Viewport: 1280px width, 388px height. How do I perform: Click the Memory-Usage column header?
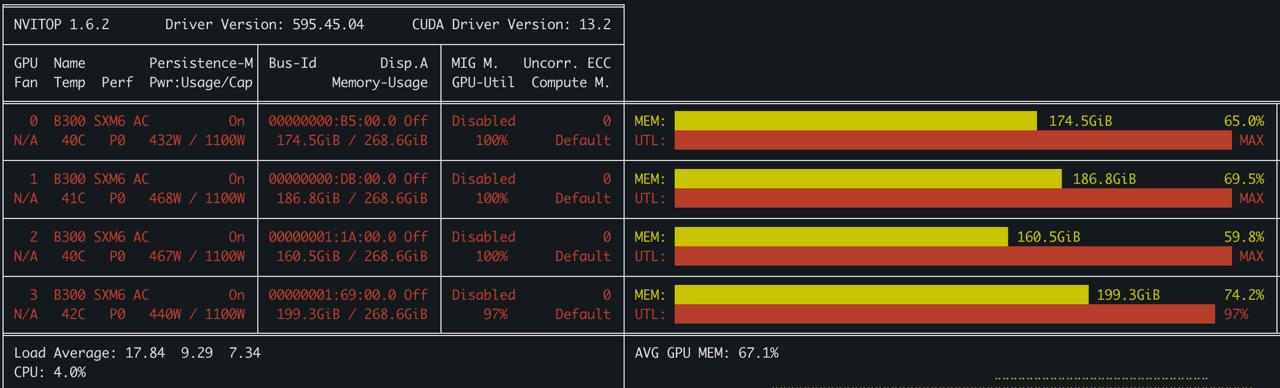coord(379,82)
